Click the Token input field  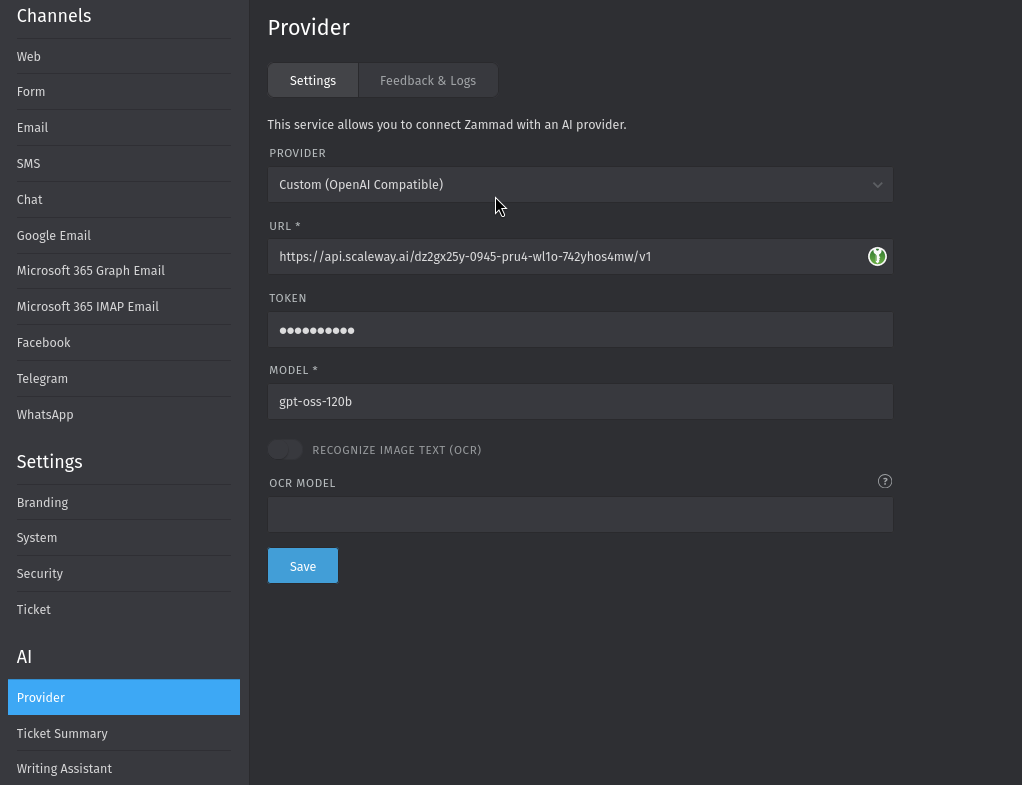[580, 329]
